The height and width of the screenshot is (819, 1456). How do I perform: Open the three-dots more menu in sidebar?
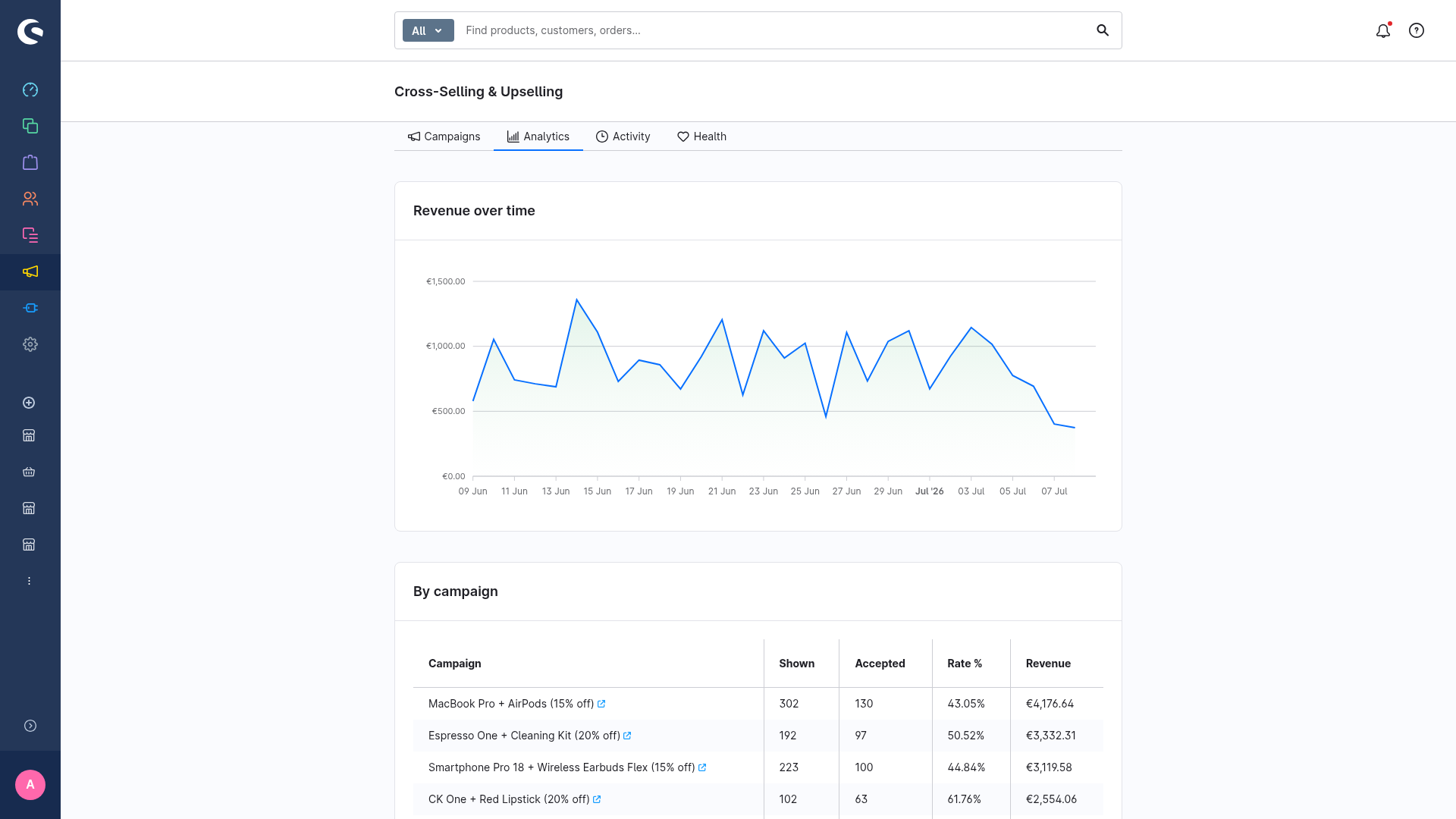pos(29,581)
